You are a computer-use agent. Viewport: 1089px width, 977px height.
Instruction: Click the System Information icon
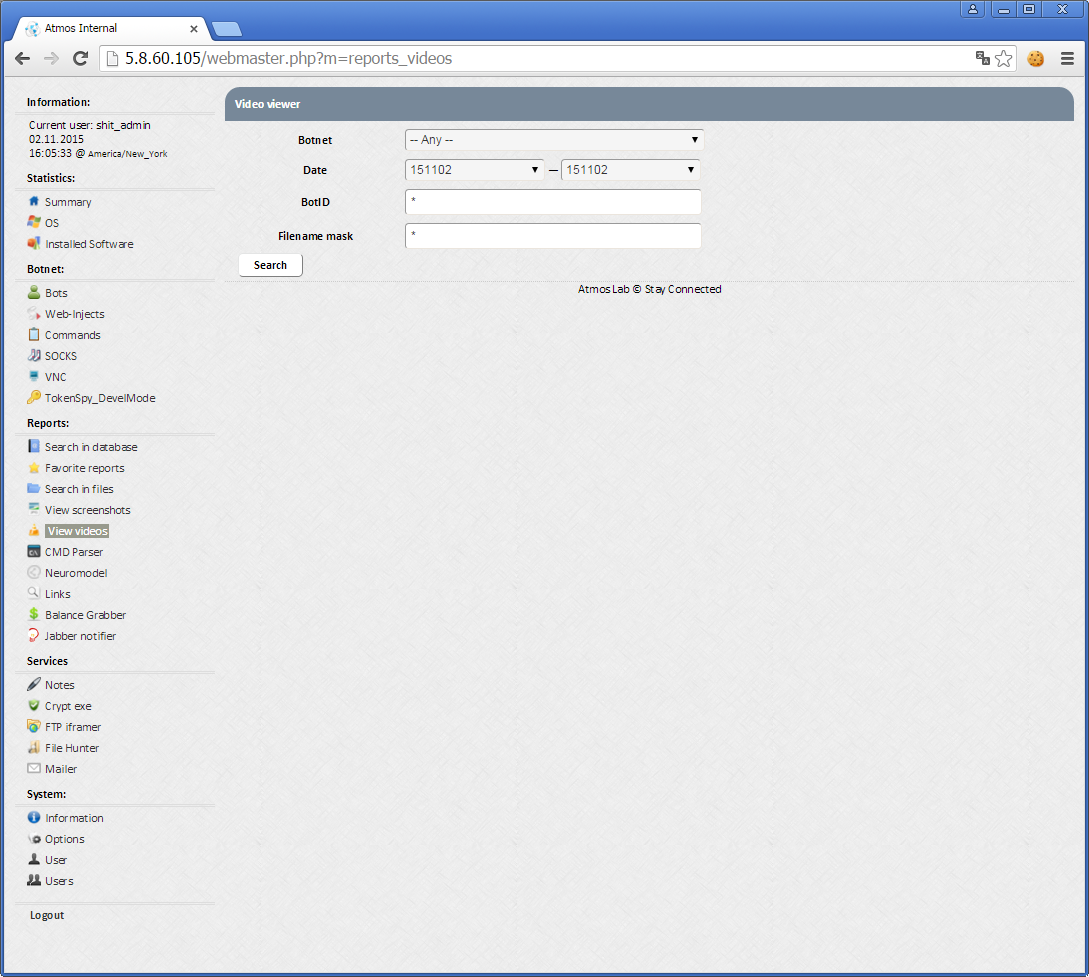coord(33,817)
